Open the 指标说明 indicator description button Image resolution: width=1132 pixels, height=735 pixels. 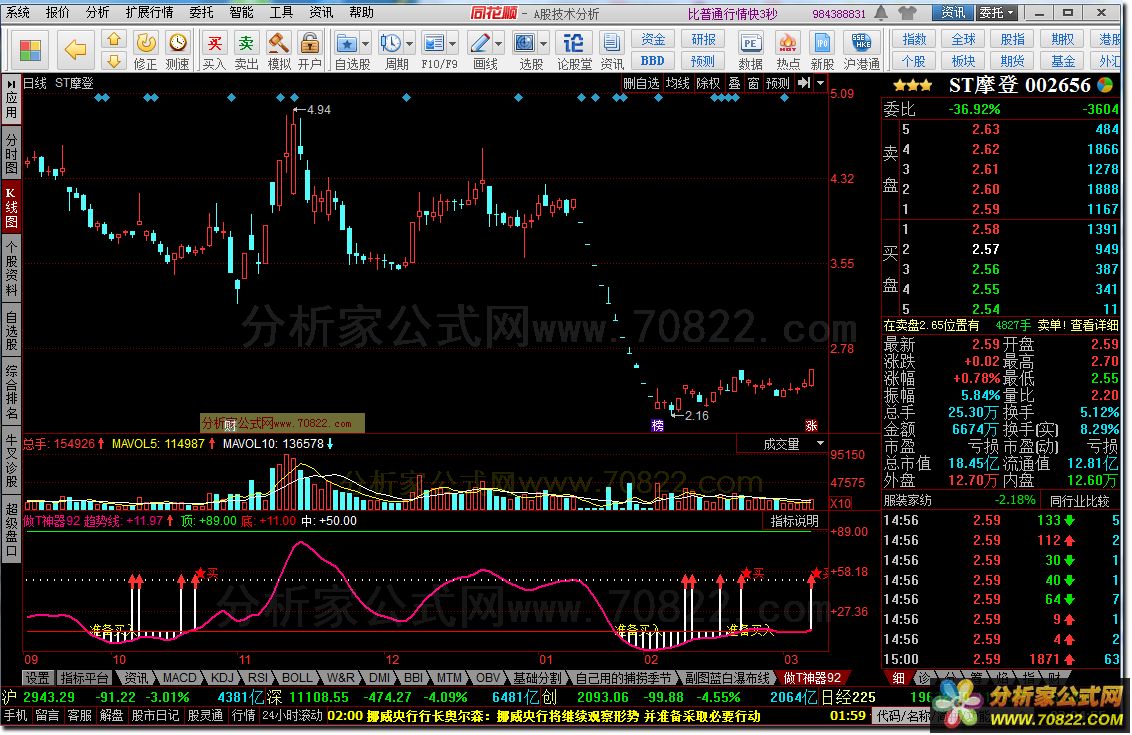(x=794, y=521)
